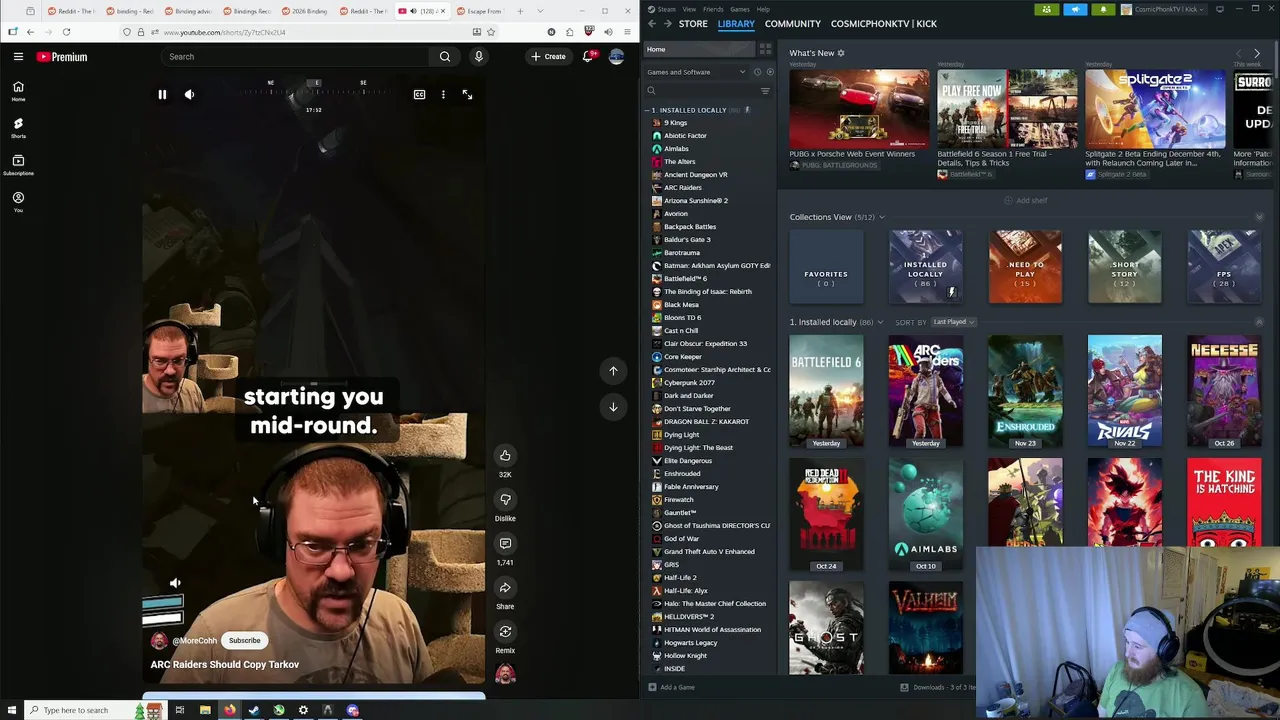1280x720 pixels.
Task: Open YouTube notifications bell
Action: tap(588, 56)
